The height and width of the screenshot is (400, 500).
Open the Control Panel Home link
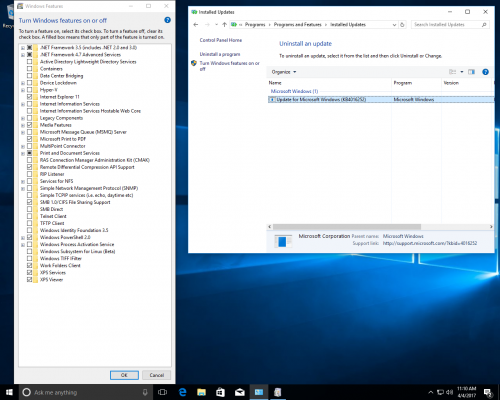tap(221, 40)
